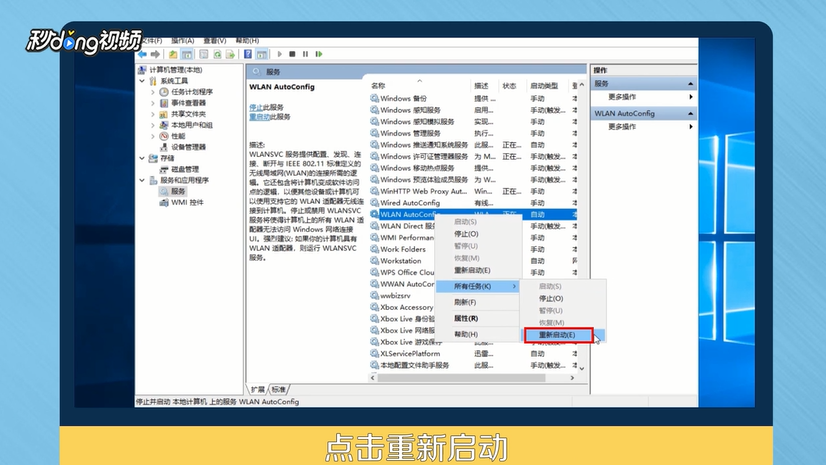Click the 重启动 link for this service

click(x=259, y=117)
